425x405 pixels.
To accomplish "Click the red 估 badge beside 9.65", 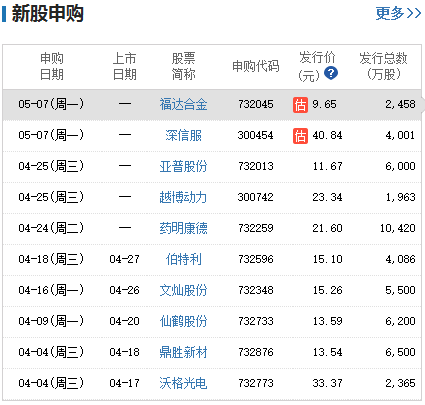I will [x=300, y=105].
